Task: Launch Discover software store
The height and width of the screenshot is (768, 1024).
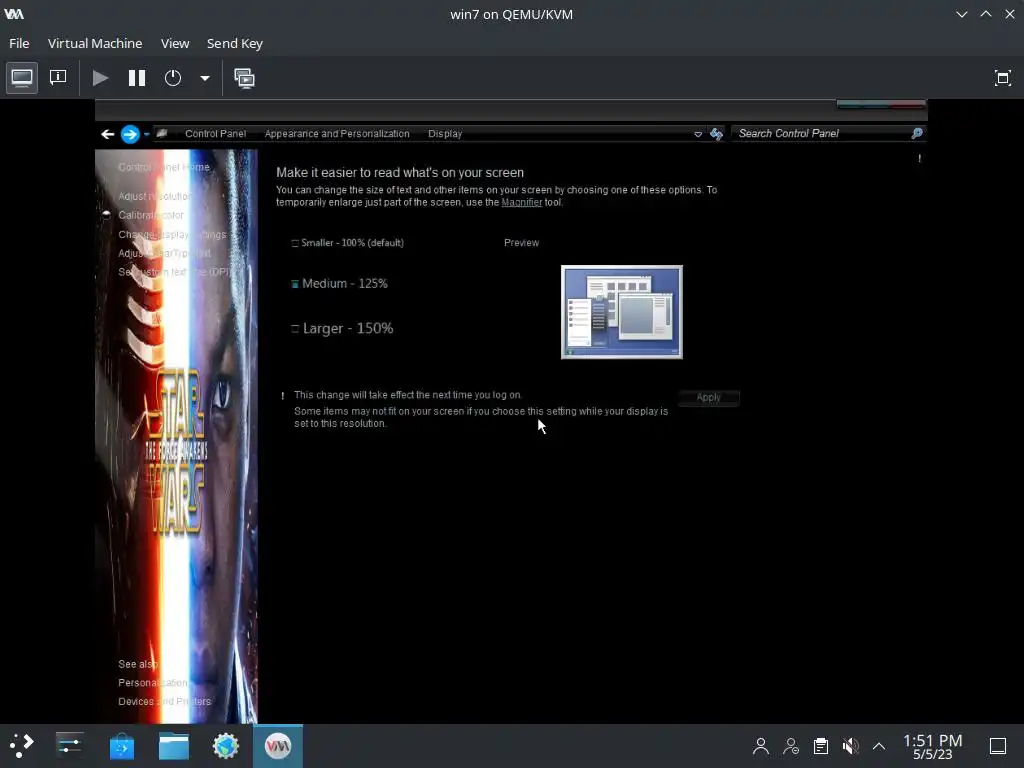Action: (121, 746)
